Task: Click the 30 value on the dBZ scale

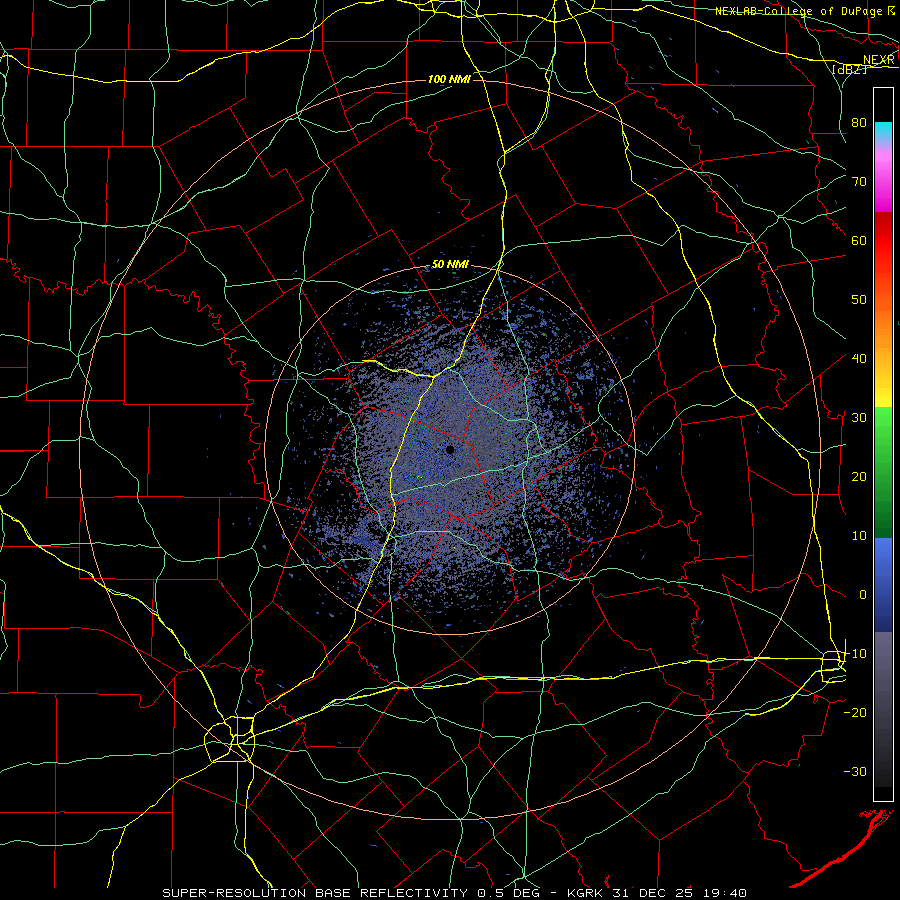Action: click(x=859, y=417)
